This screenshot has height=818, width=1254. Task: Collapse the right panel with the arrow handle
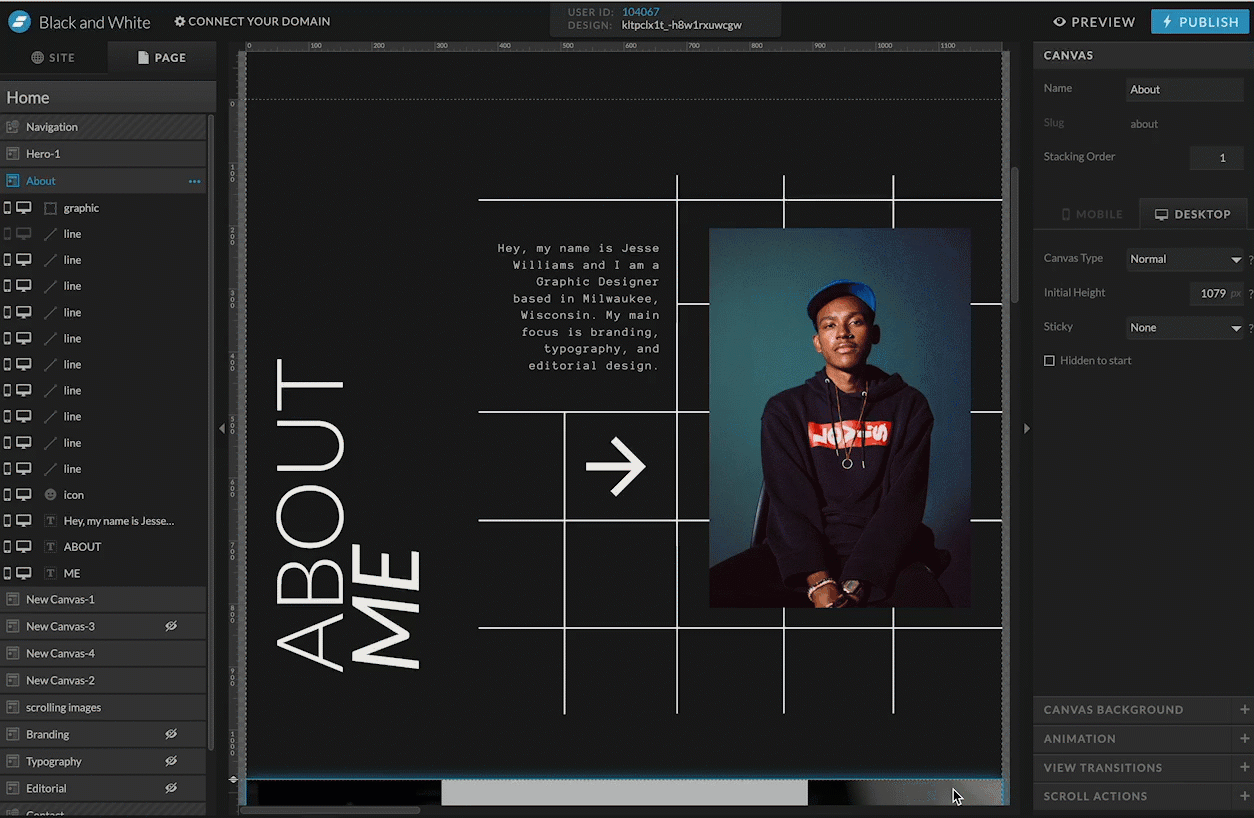tap(1026, 428)
